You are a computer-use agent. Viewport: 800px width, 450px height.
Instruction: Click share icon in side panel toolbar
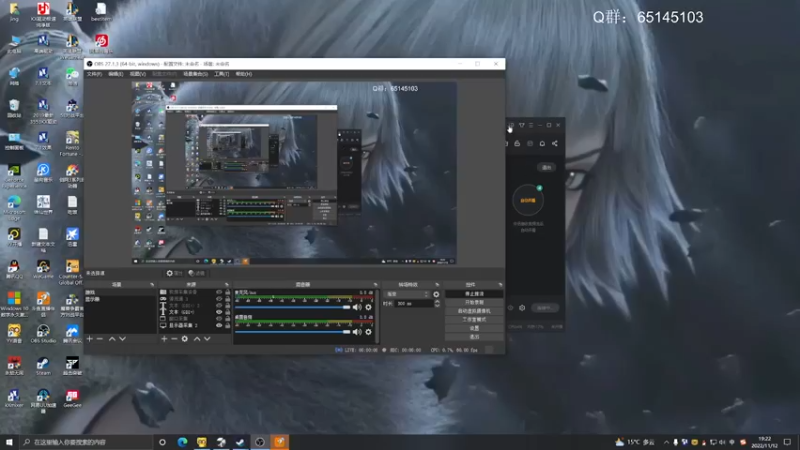(555, 143)
